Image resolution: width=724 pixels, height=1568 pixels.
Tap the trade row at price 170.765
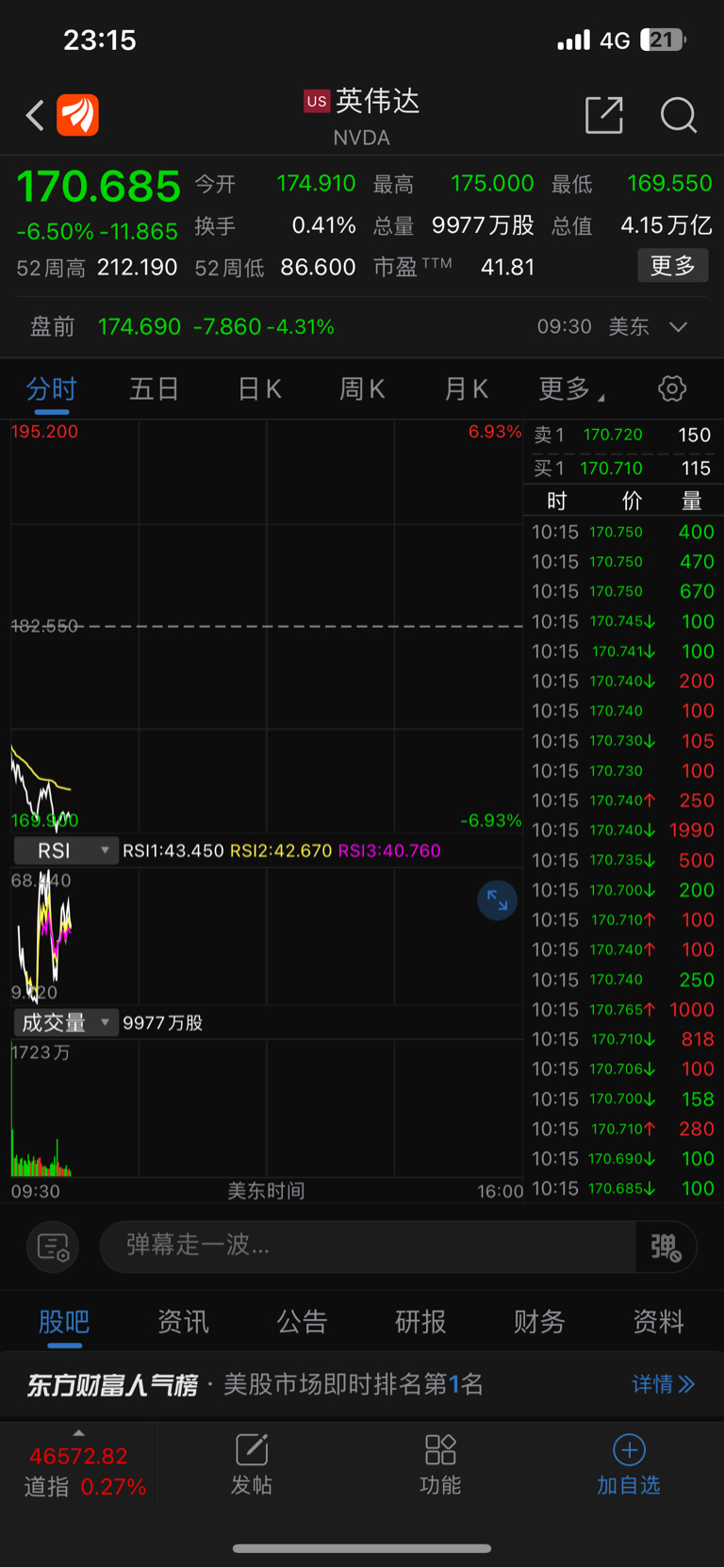[x=623, y=1009]
